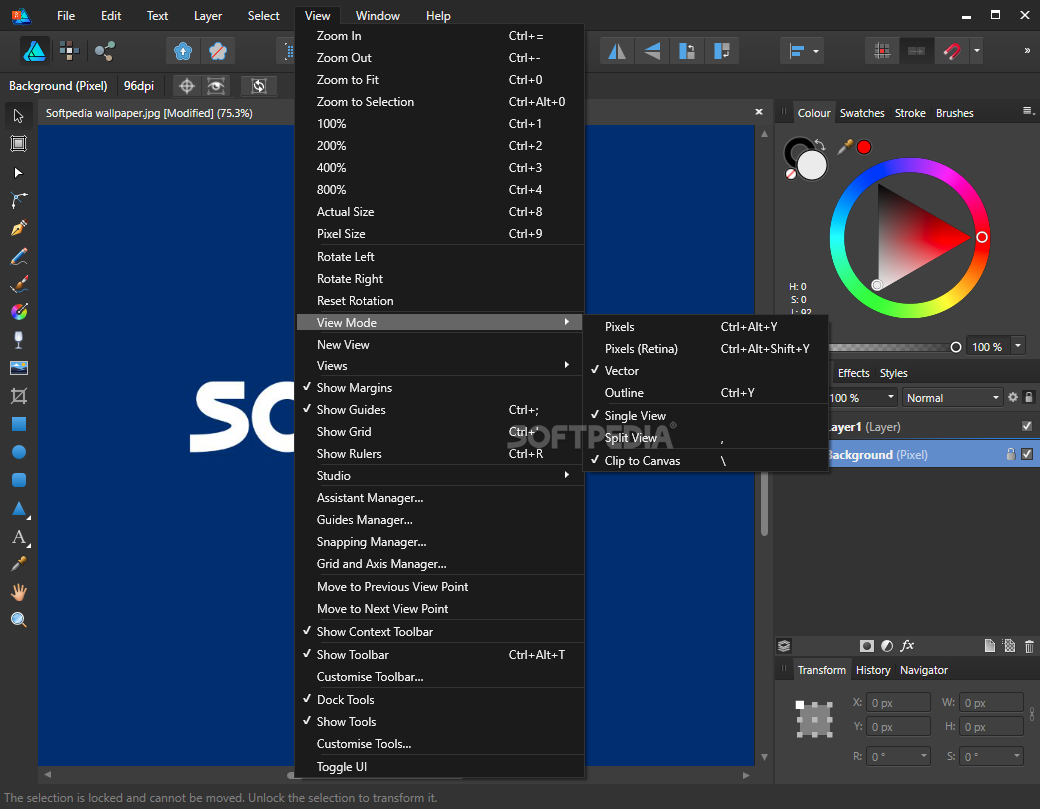Screen dimensions: 1040x809
Task: Select the Transparency tool
Action: 19,340
